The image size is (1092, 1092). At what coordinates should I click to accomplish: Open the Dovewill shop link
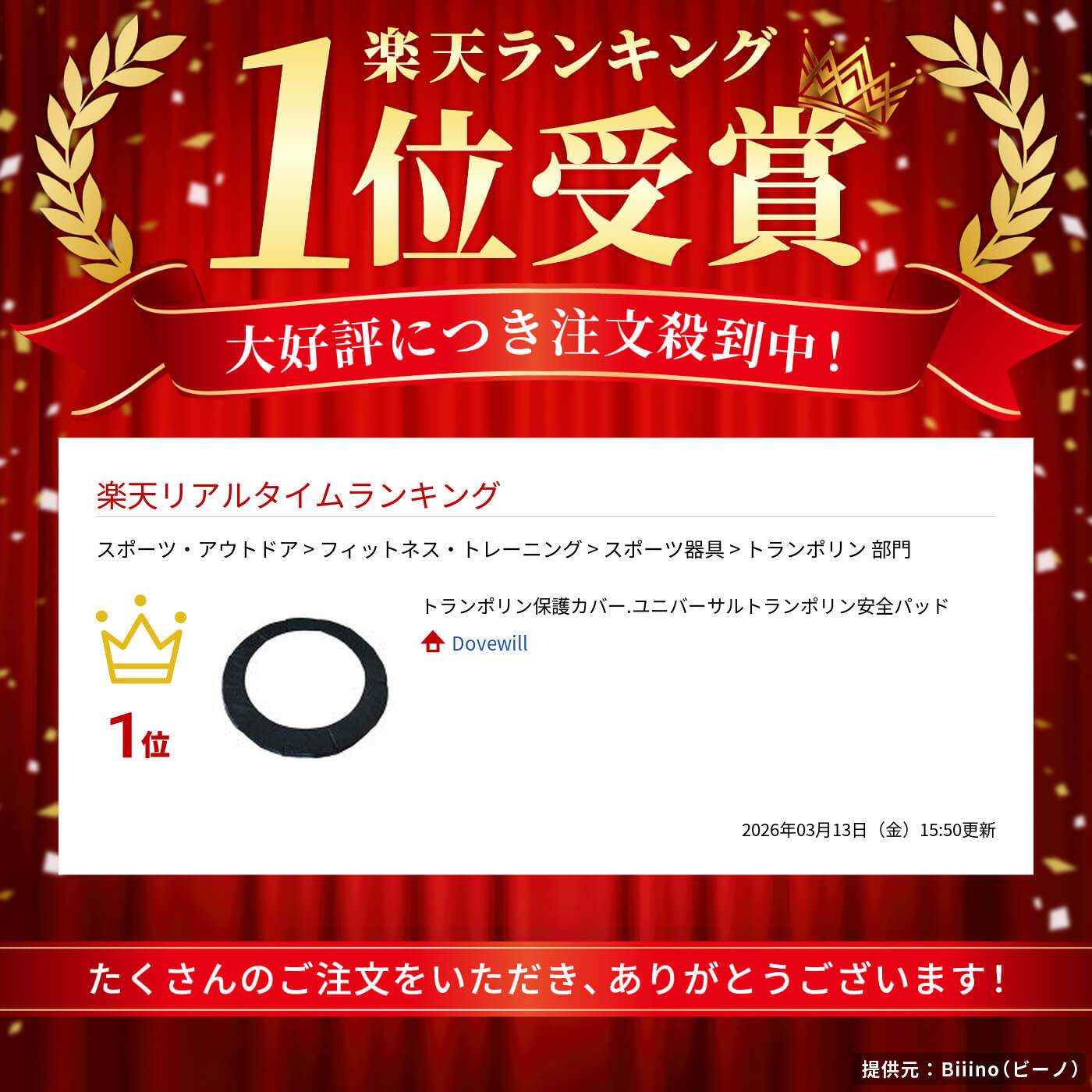coord(490,643)
